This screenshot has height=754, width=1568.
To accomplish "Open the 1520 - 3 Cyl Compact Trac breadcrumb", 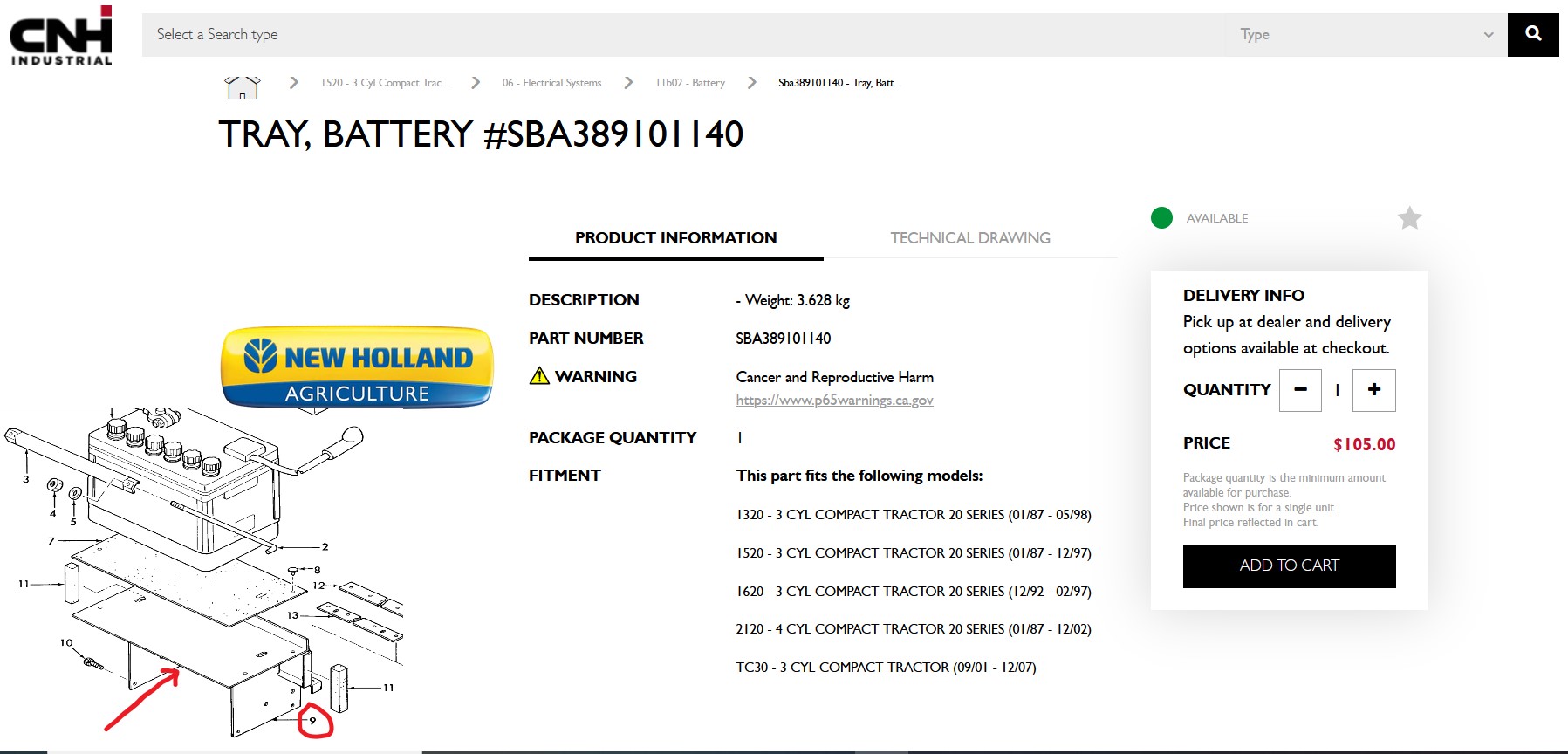I will point(385,83).
